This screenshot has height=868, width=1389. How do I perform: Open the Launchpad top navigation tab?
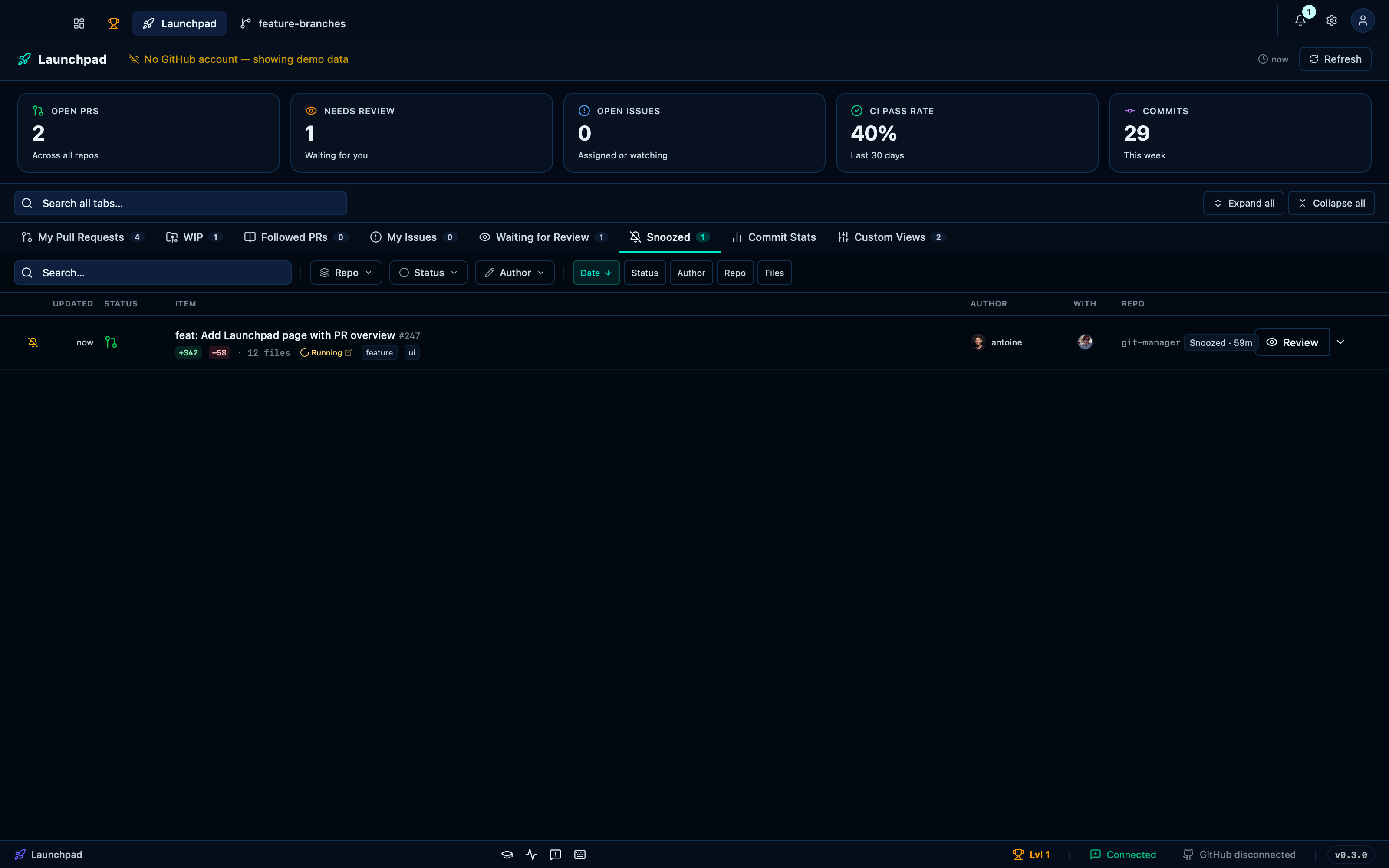180,23
